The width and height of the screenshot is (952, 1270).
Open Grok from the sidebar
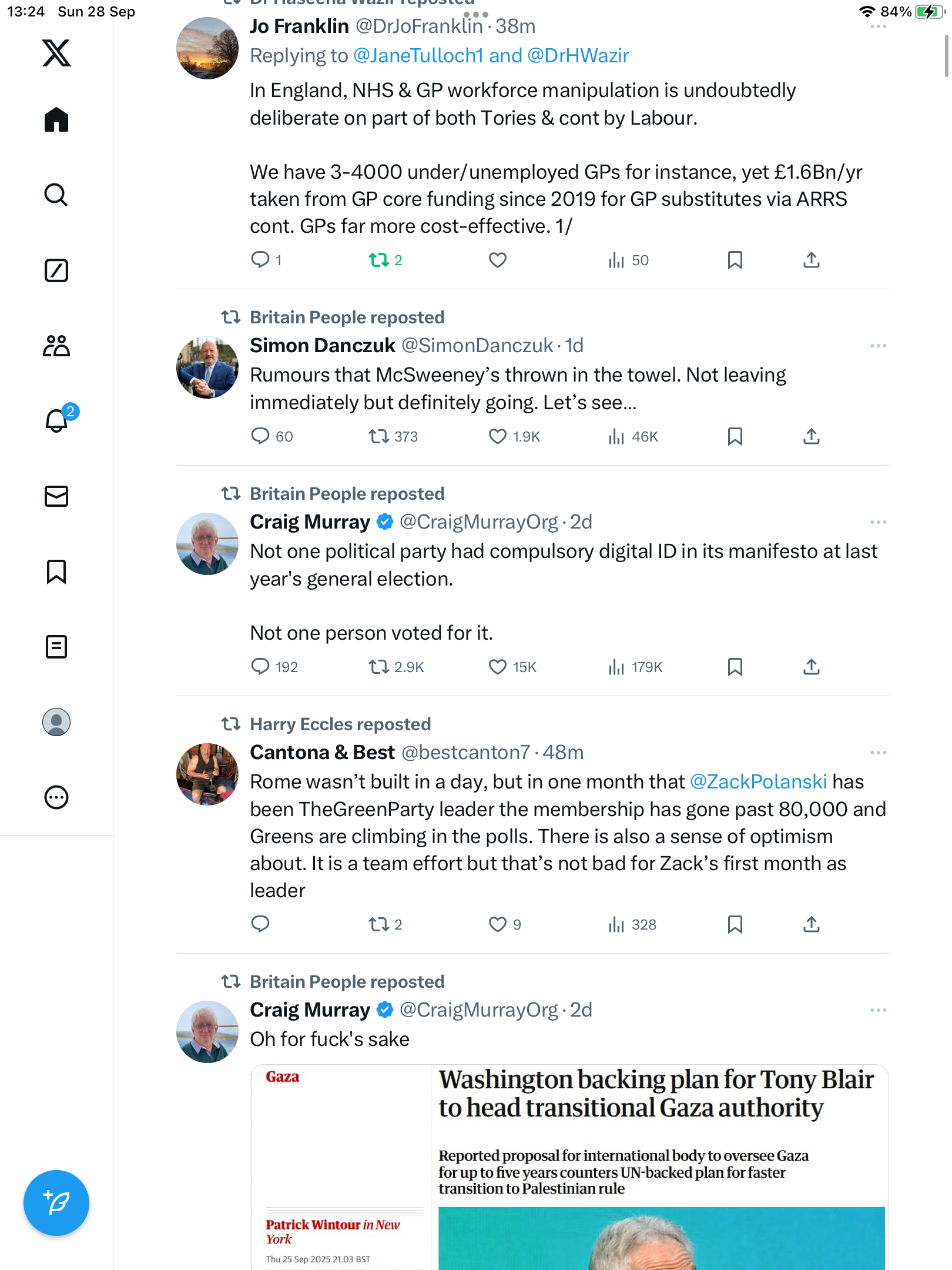[x=56, y=270]
